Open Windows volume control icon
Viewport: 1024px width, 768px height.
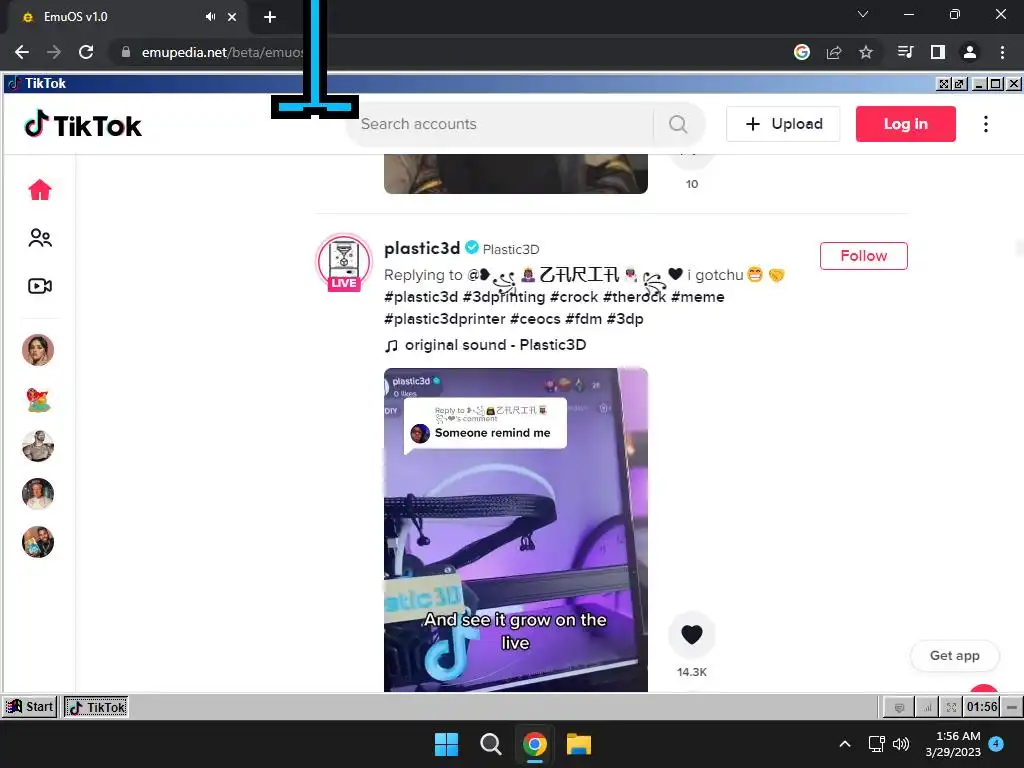[x=901, y=744]
